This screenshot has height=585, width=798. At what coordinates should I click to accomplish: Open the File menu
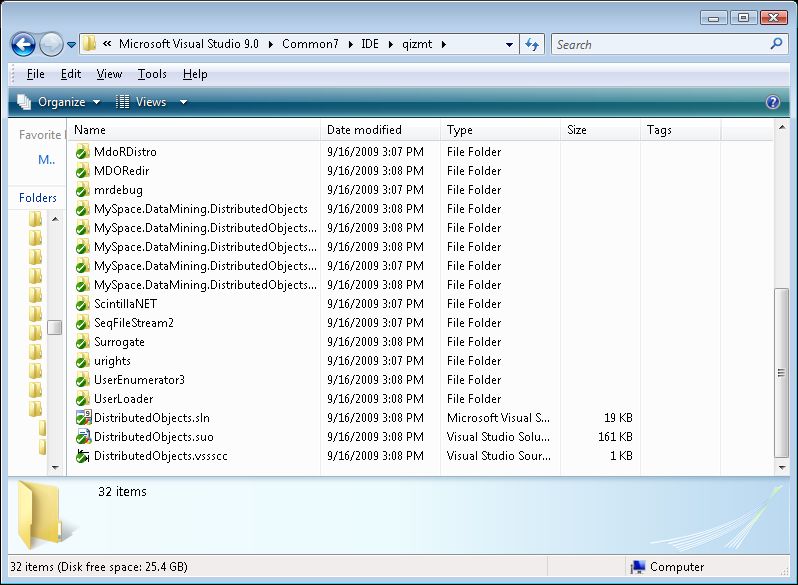tap(36, 74)
